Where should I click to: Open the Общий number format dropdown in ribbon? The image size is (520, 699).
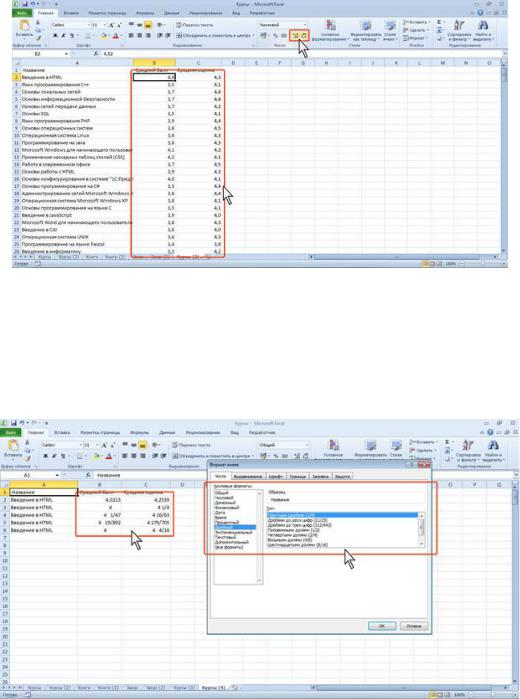tap(306, 445)
